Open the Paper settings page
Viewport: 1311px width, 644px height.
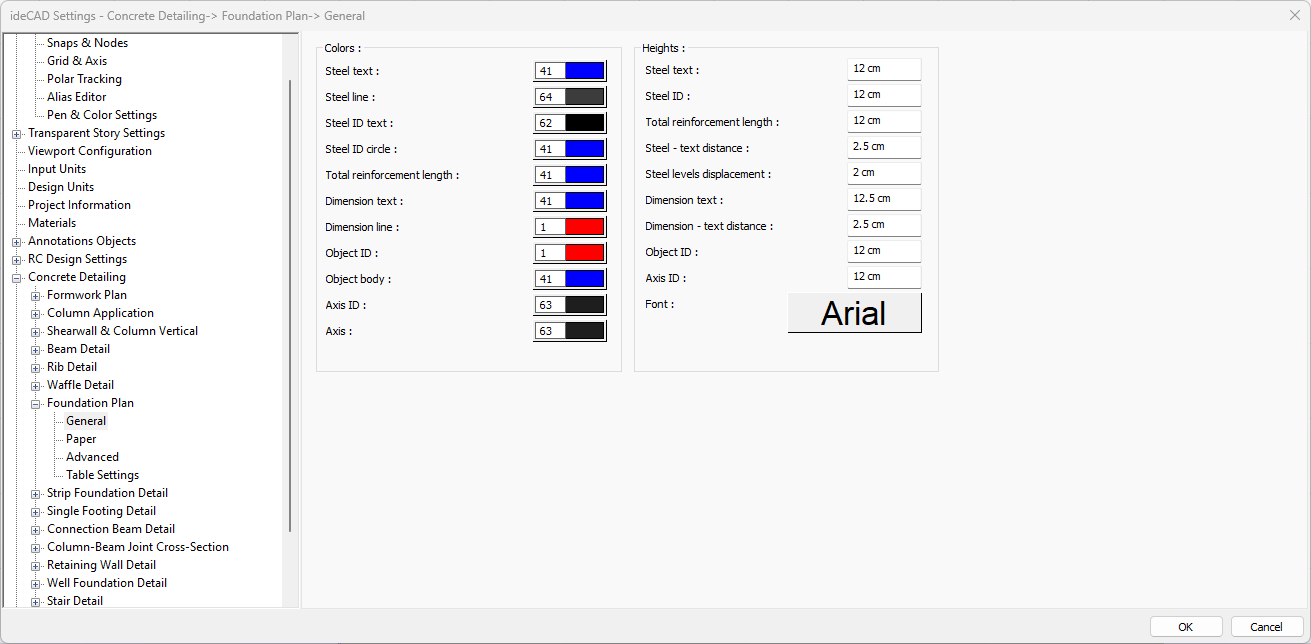tap(81, 439)
